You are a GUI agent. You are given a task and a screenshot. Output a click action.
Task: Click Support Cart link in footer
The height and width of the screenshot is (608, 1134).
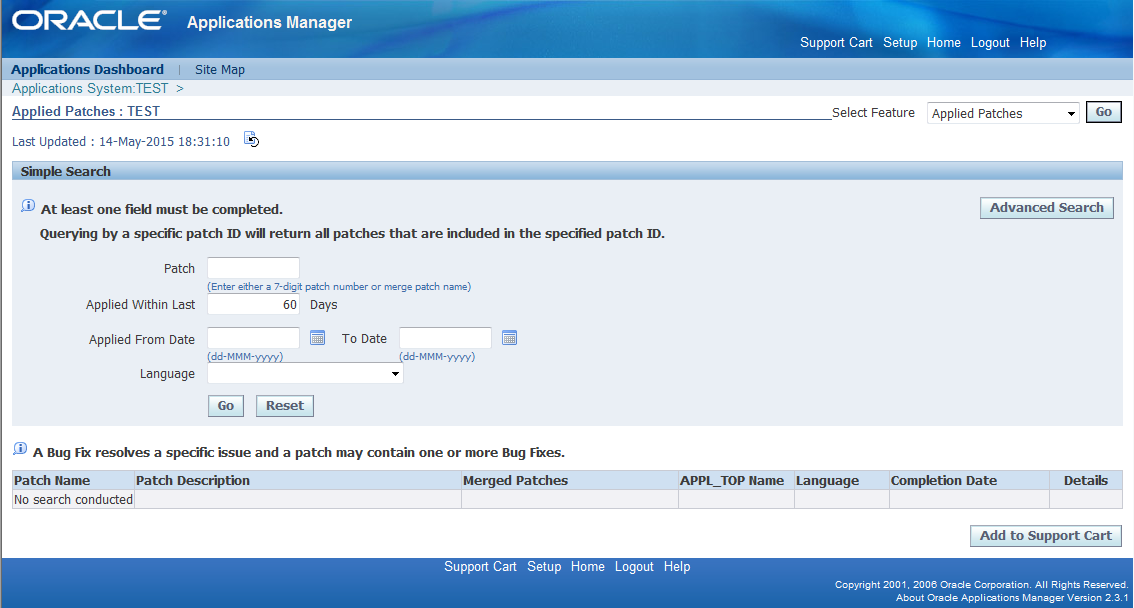pyautogui.click(x=480, y=567)
